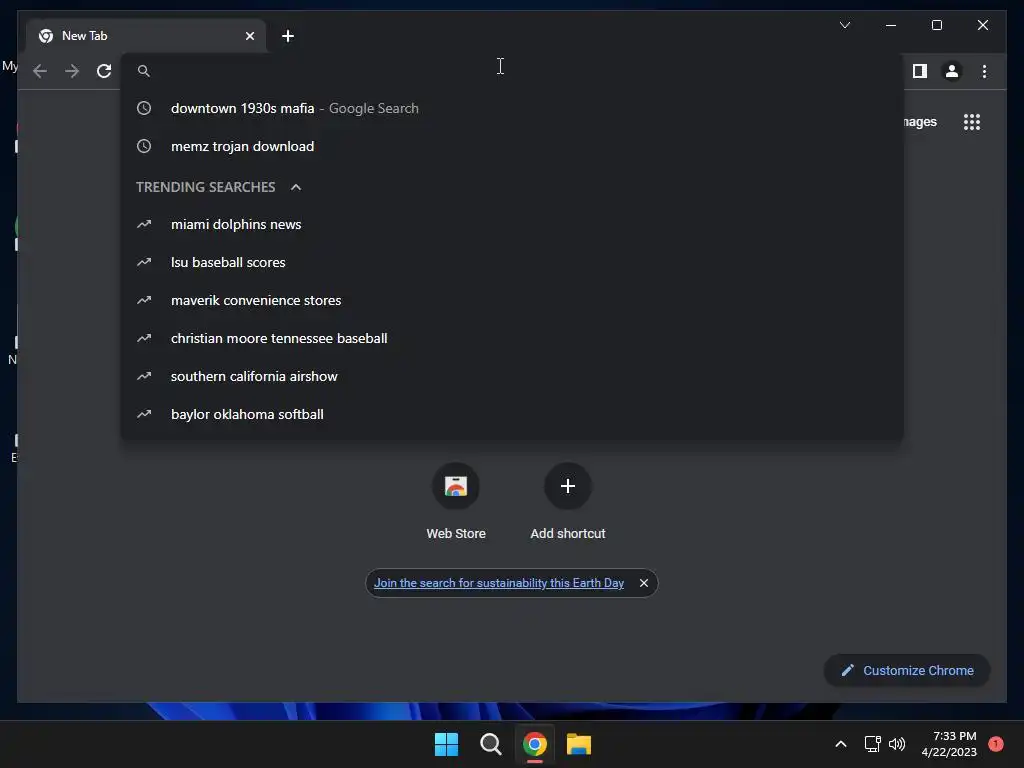The image size is (1024, 768).
Task: Open a new tab with the plus icon
Action: 288,36
